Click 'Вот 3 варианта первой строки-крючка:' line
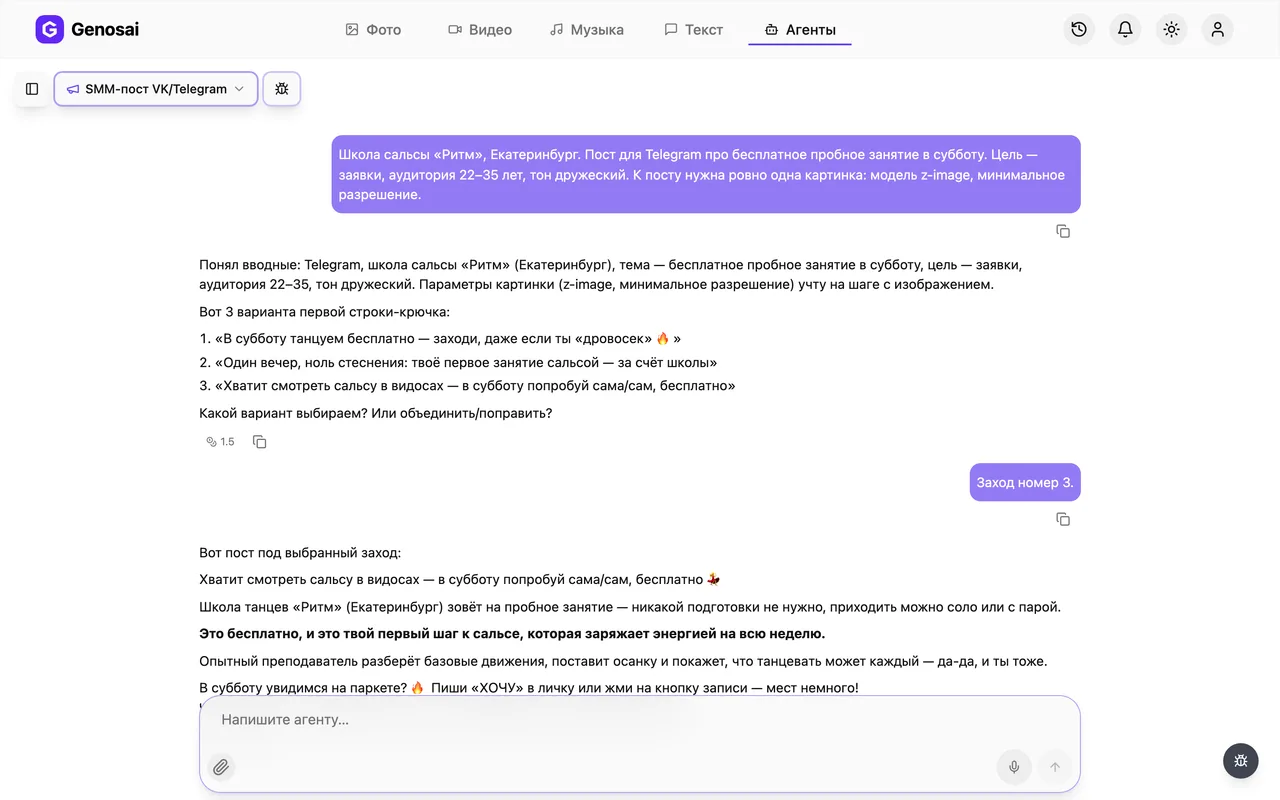 coord(324,312)
